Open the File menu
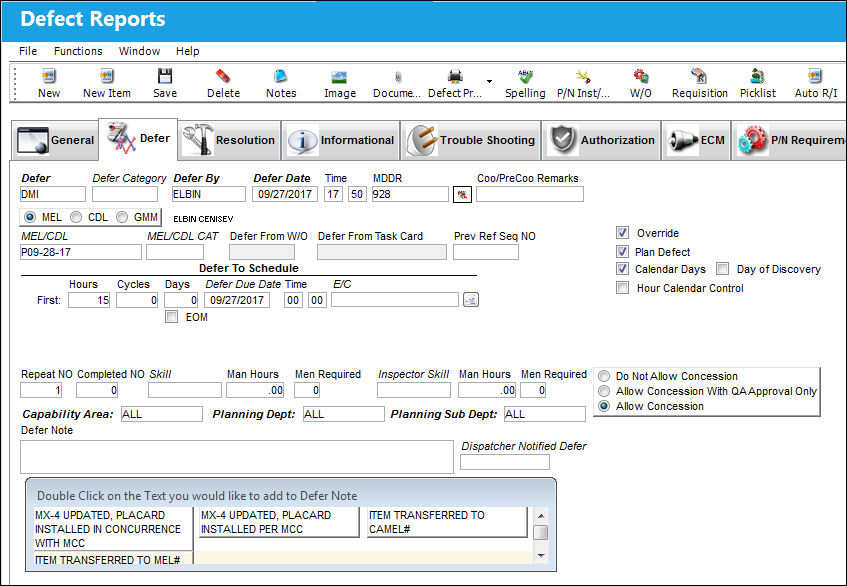This screenshot has height=586, width=847. tap(28, 51)
